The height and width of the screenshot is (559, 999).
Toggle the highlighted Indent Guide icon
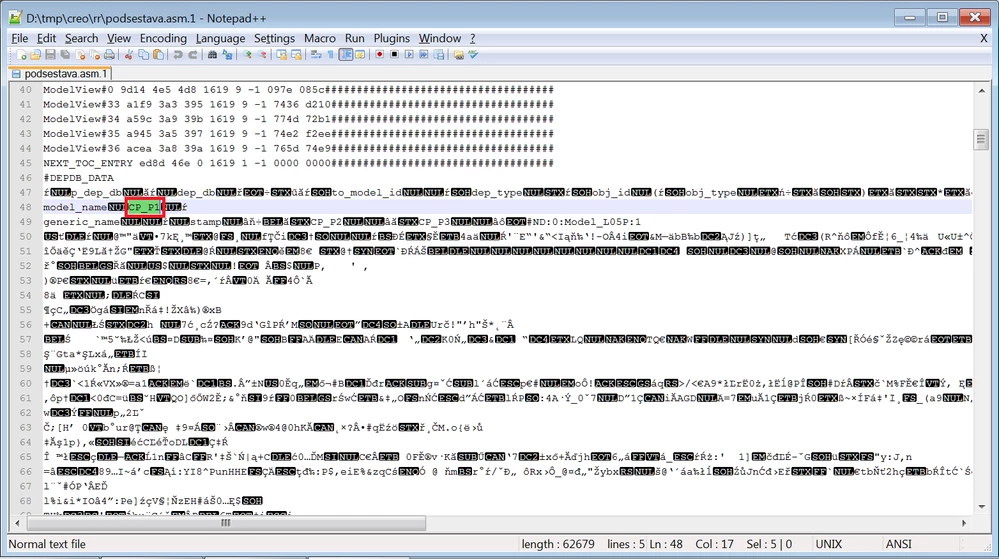[346, 55]
